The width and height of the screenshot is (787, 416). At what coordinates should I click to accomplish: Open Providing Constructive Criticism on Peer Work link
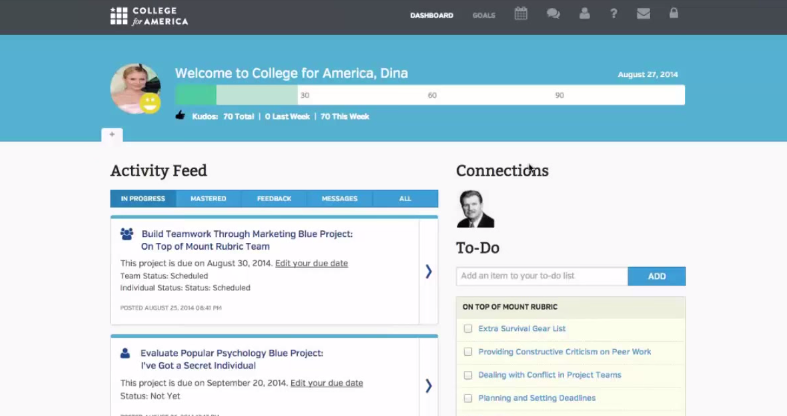564,352
